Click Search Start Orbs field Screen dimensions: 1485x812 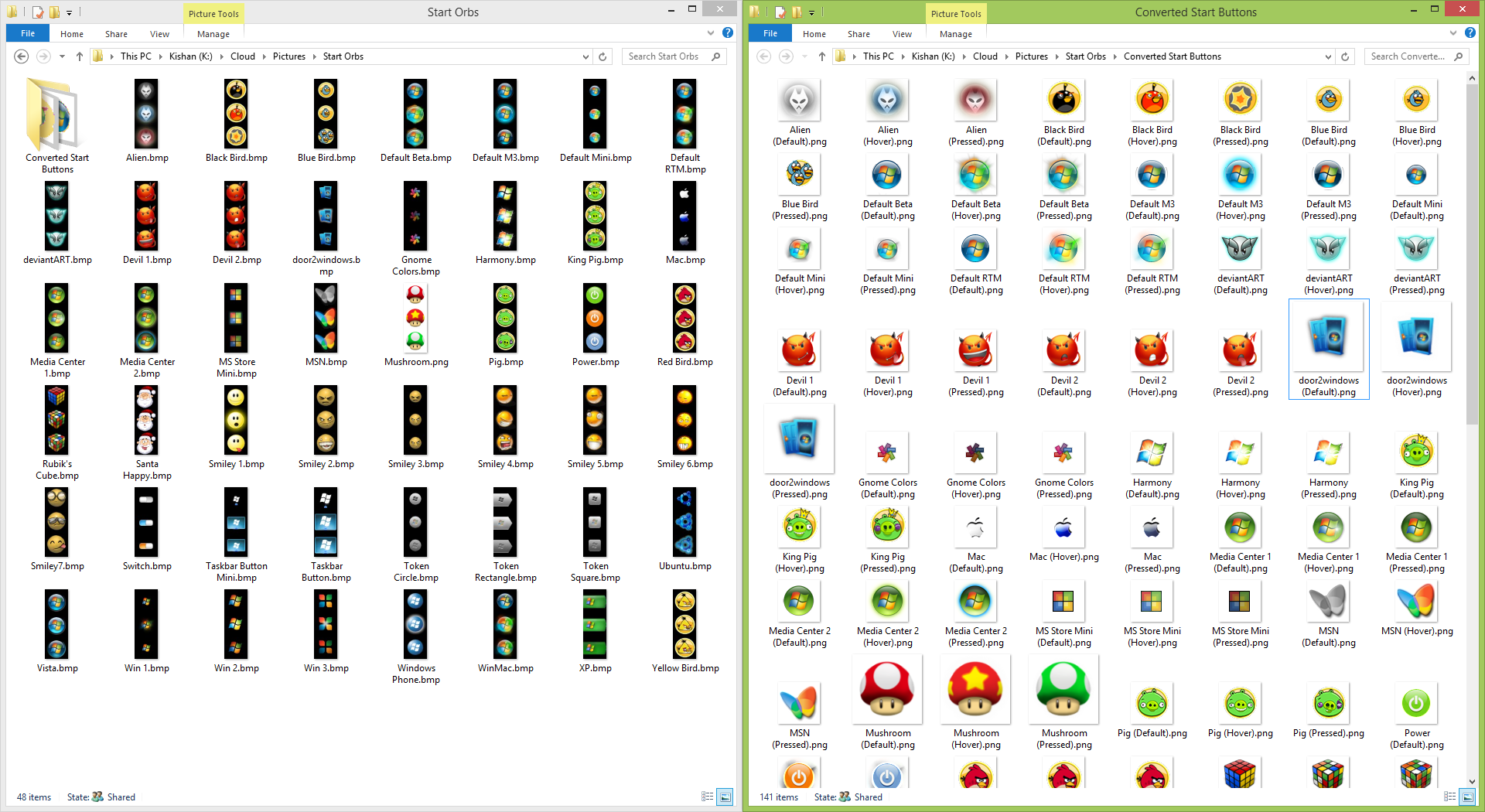coord(674,56)
